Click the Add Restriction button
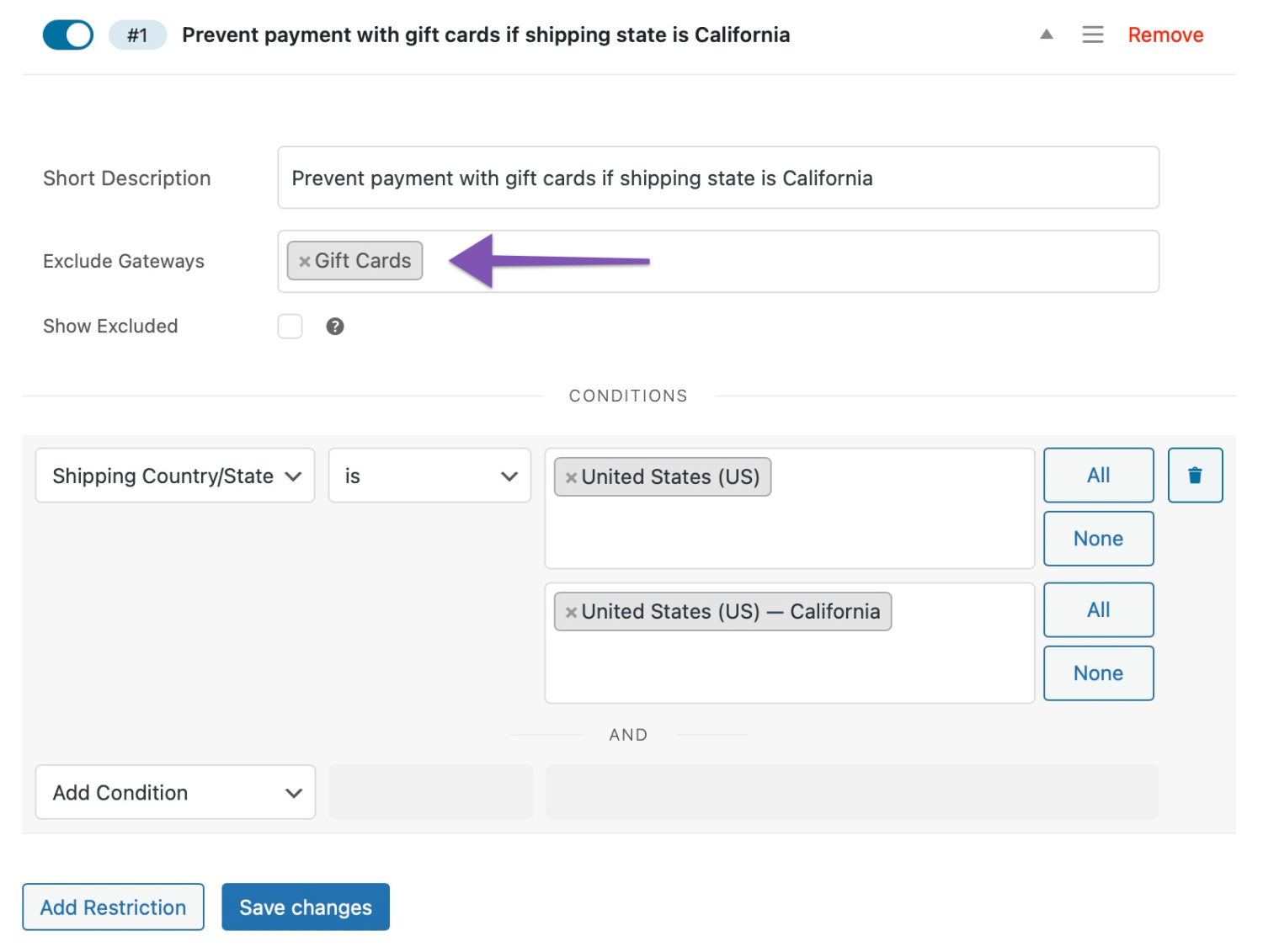 (113, 907)
